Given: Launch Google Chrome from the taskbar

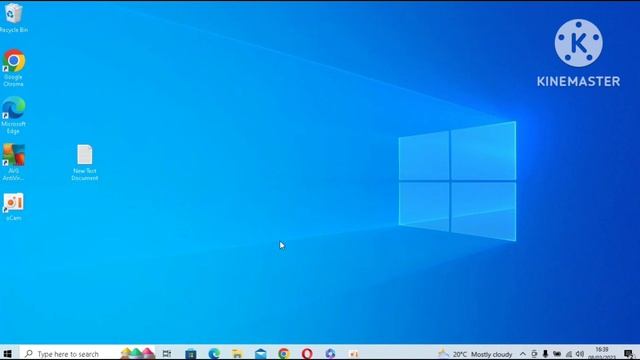Looking at the screenshot, I should tap(284, 353).
